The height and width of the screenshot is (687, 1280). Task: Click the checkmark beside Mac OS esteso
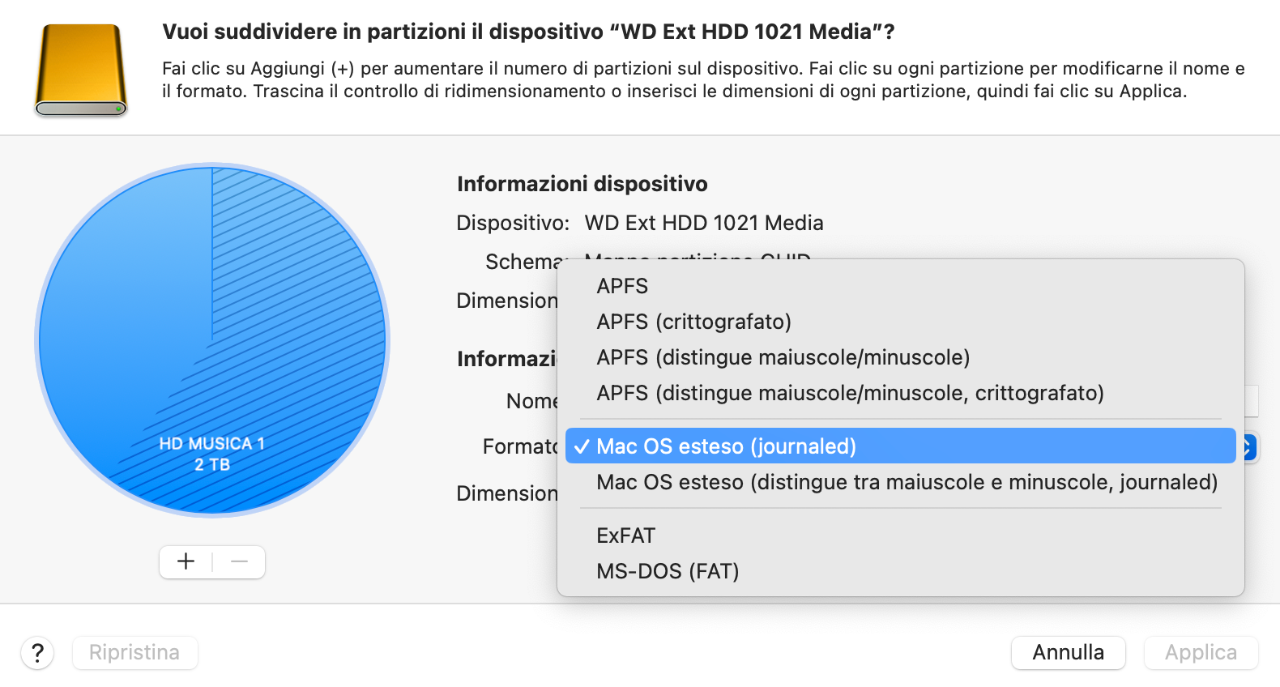tap(581, 446)
